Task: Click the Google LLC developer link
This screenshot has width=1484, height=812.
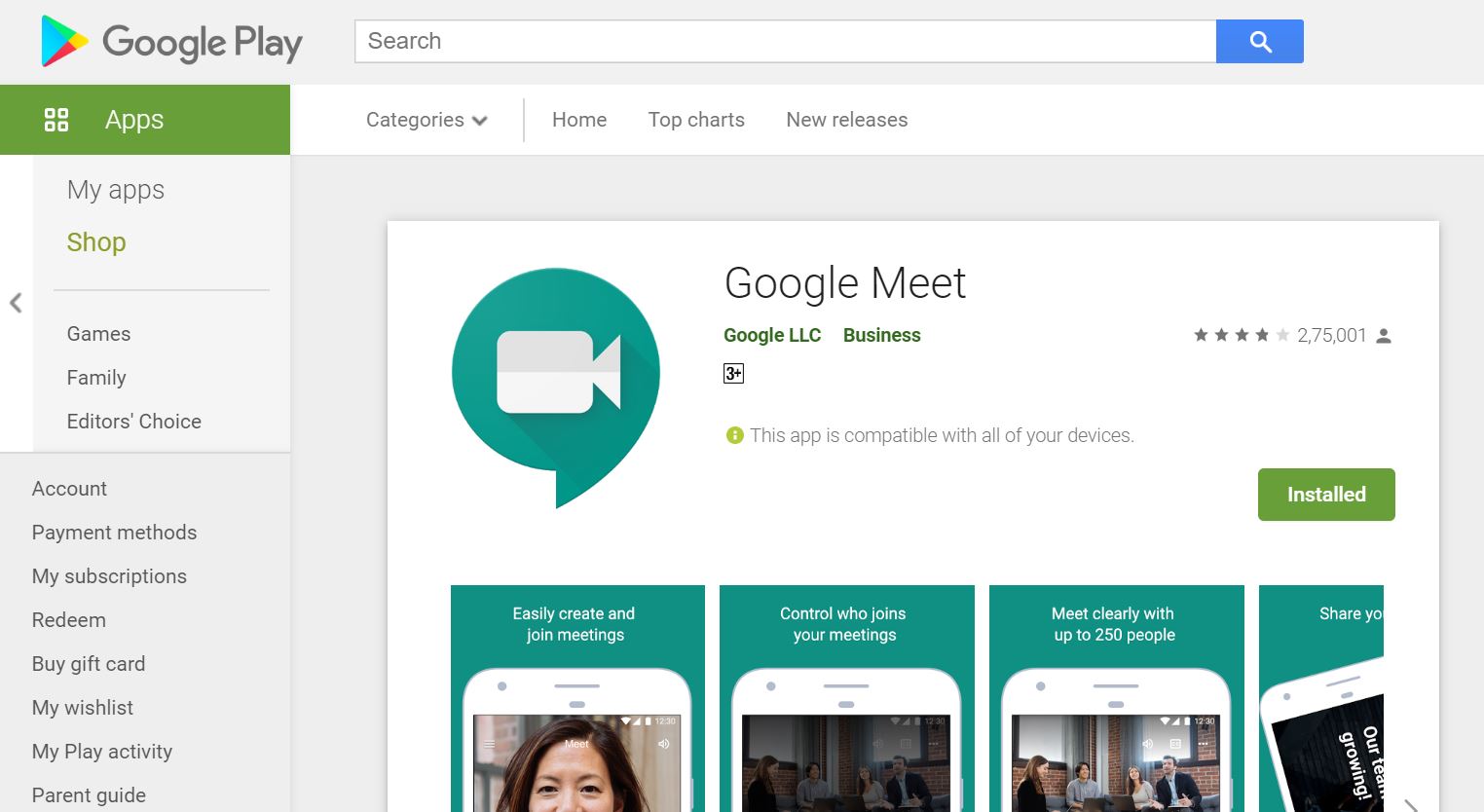Action: click(x=772, y=335)
